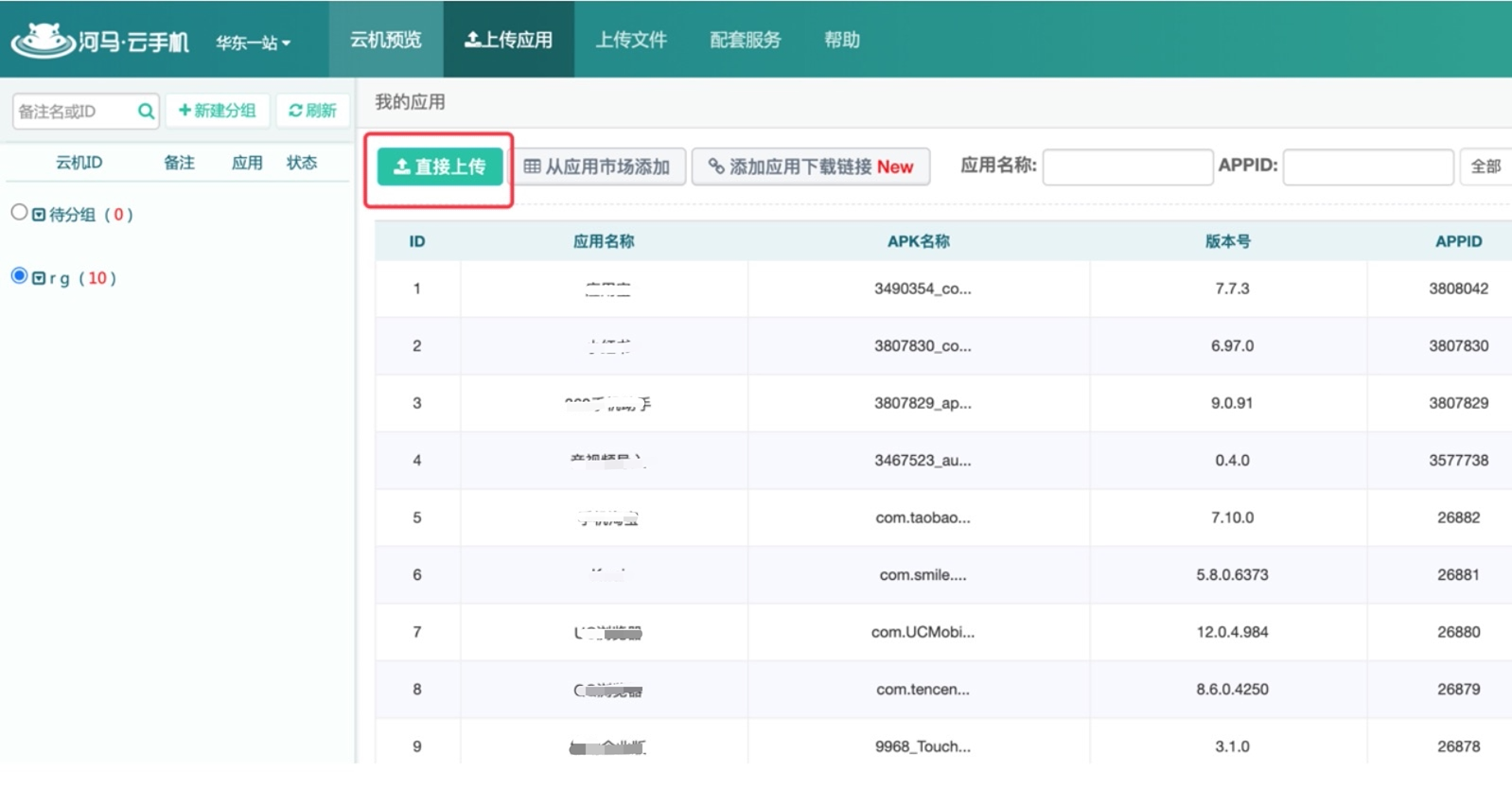Open the 华东一站 region dropdown

[x=253, y=43]
